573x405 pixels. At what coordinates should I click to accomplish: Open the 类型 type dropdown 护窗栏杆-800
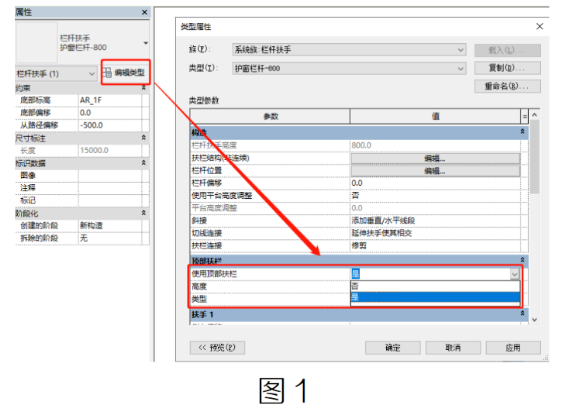click(x=349, y=68)
